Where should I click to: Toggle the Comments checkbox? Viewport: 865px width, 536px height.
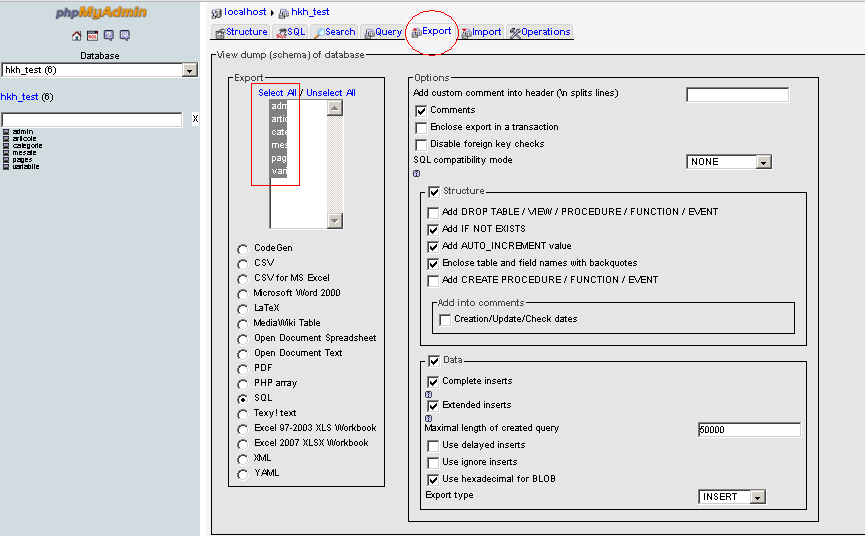coord(421,111)
